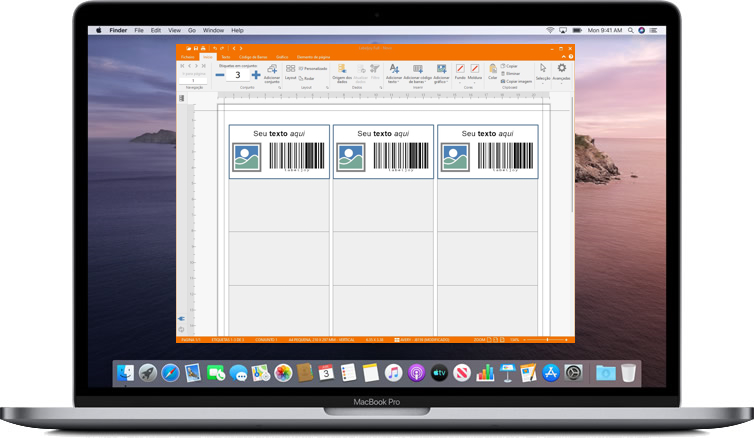Open Adicionar texto dropdown

tap(394, 74)
